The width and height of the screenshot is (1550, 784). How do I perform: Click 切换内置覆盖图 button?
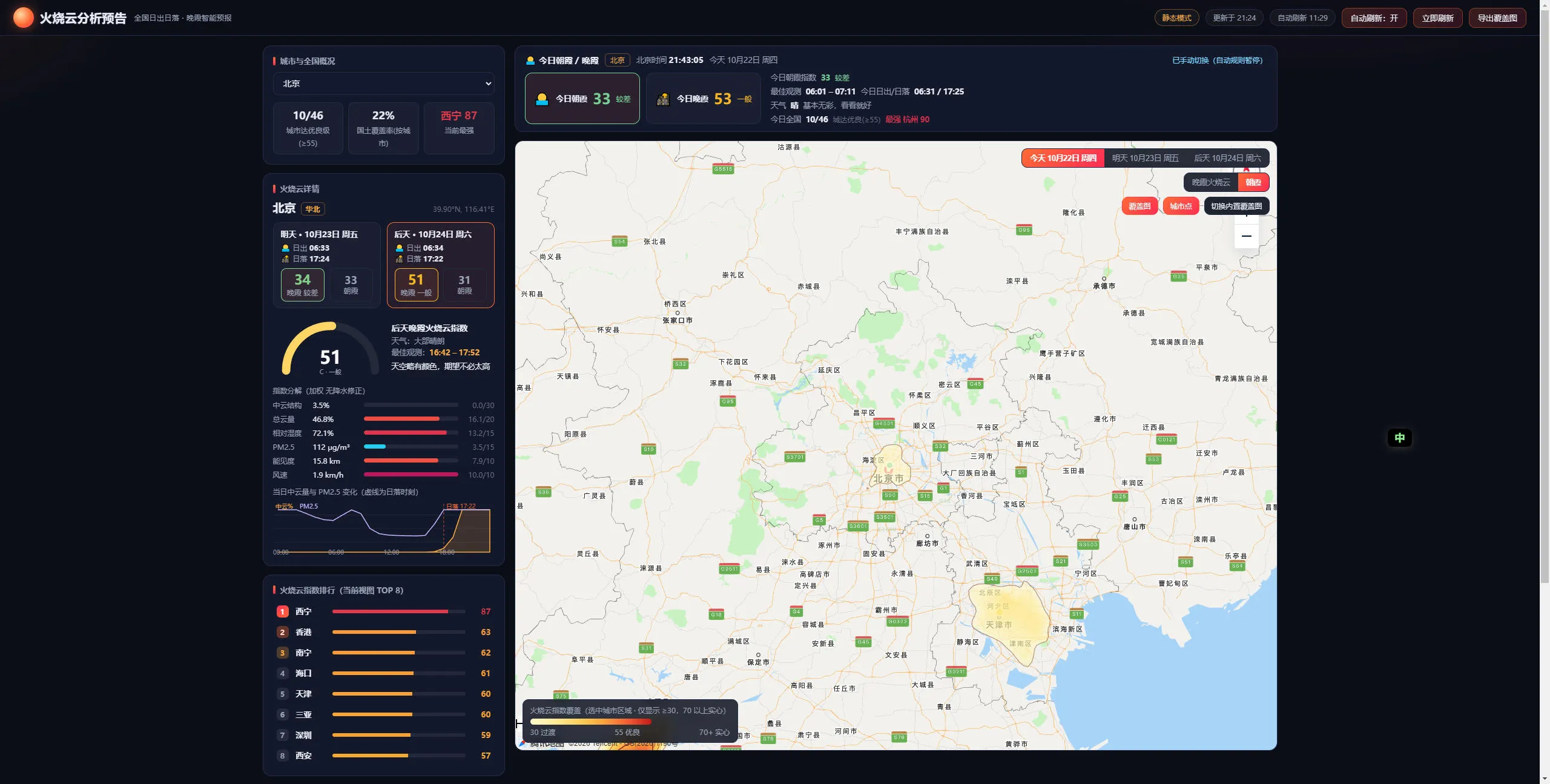pyautogui.click(x=1236, y=206)
